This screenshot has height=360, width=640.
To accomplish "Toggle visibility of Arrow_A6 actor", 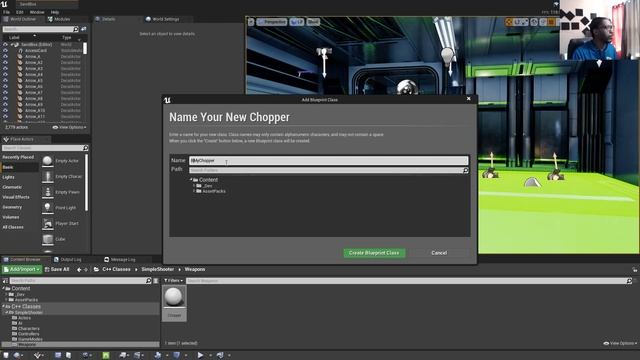I will click(5, 87).
